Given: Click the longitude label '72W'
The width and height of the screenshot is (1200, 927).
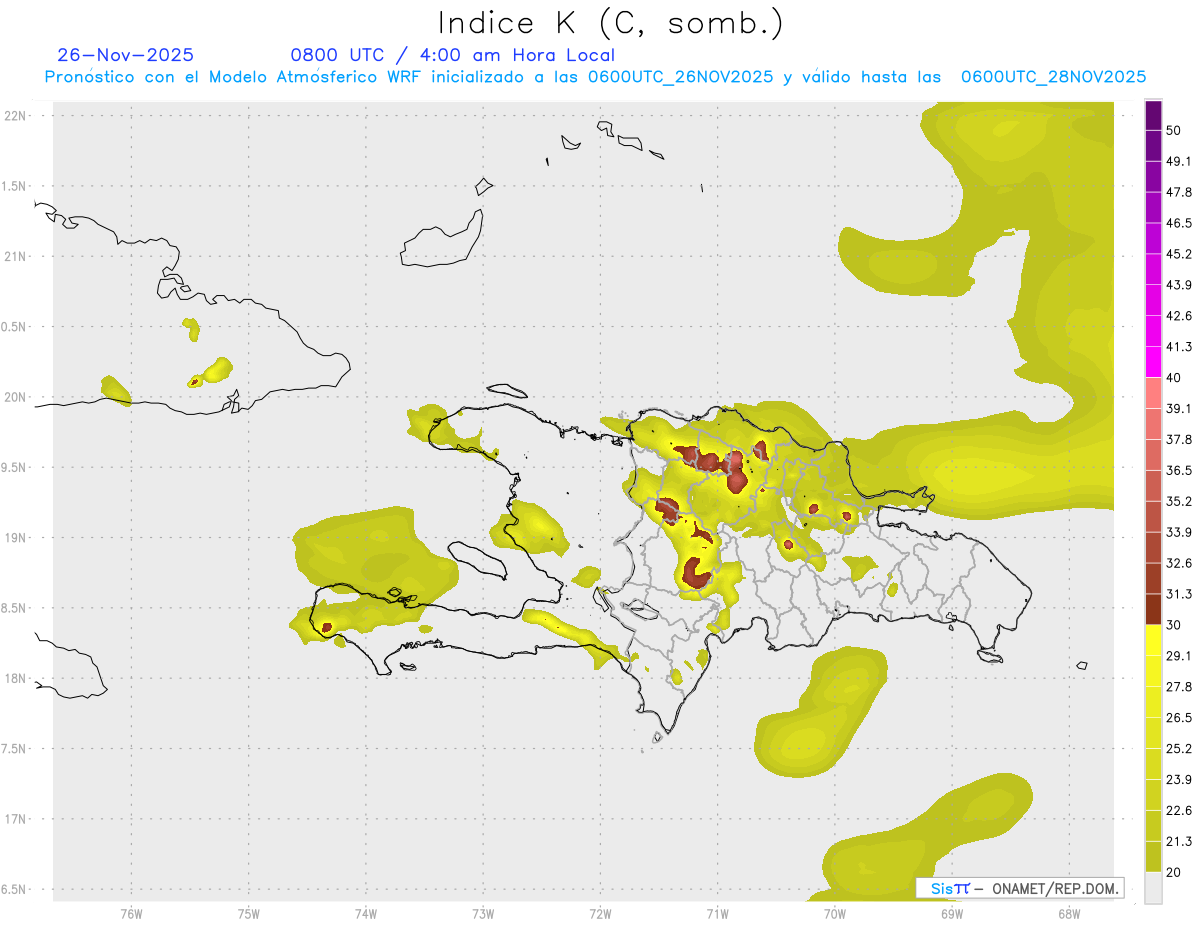Looking at the screenshot, I should (x=600, y=913).
